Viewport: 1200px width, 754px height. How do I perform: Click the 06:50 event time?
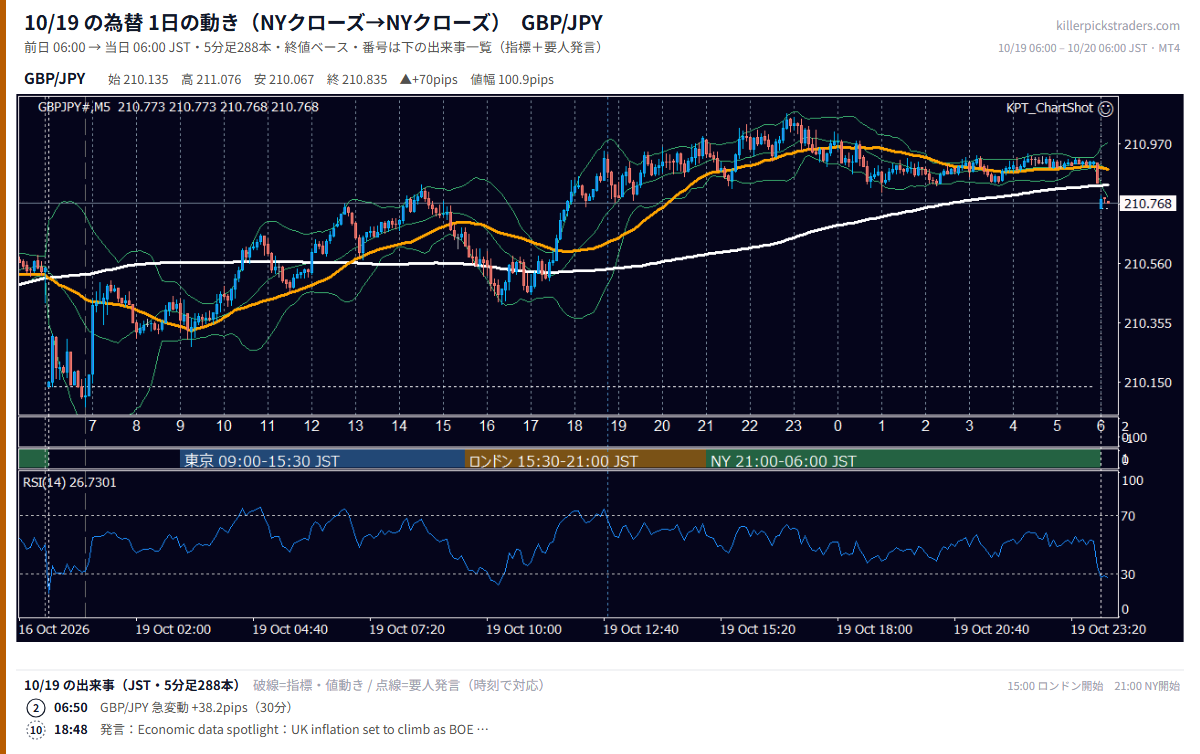click(x=70, y=708)
